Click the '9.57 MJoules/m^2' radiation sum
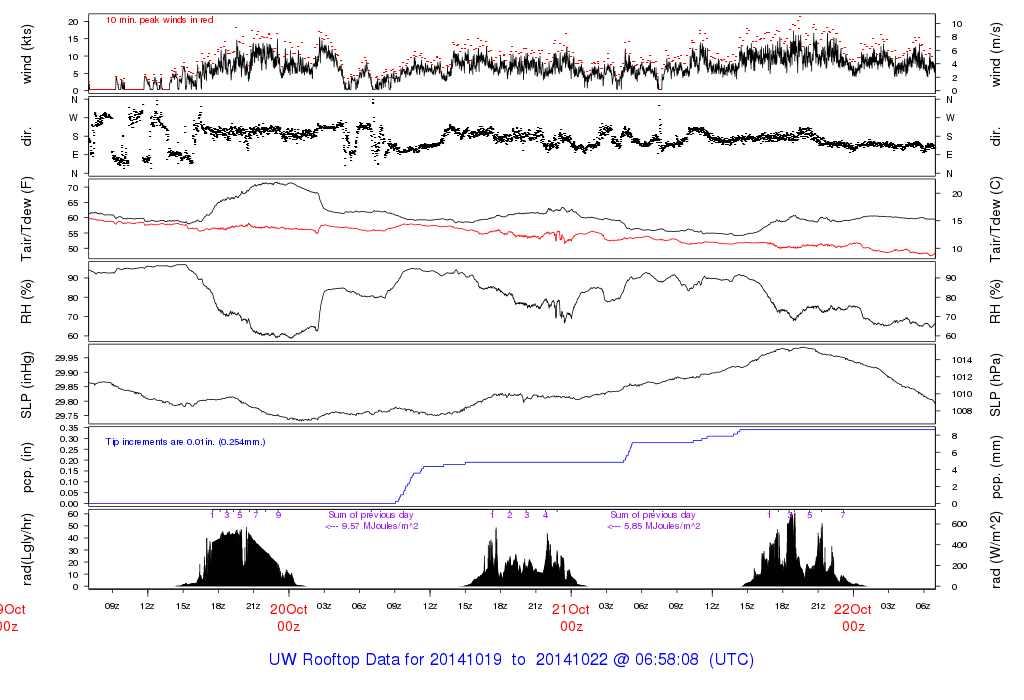1024x700 pixels. (379, 526)
